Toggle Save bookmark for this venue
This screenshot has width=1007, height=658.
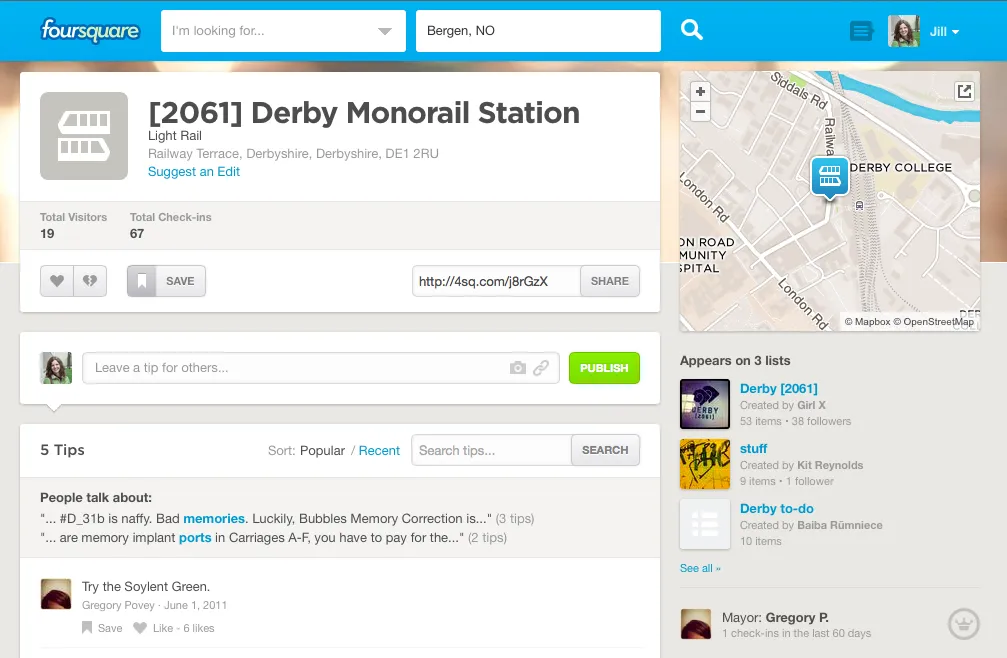pos(166,281)
